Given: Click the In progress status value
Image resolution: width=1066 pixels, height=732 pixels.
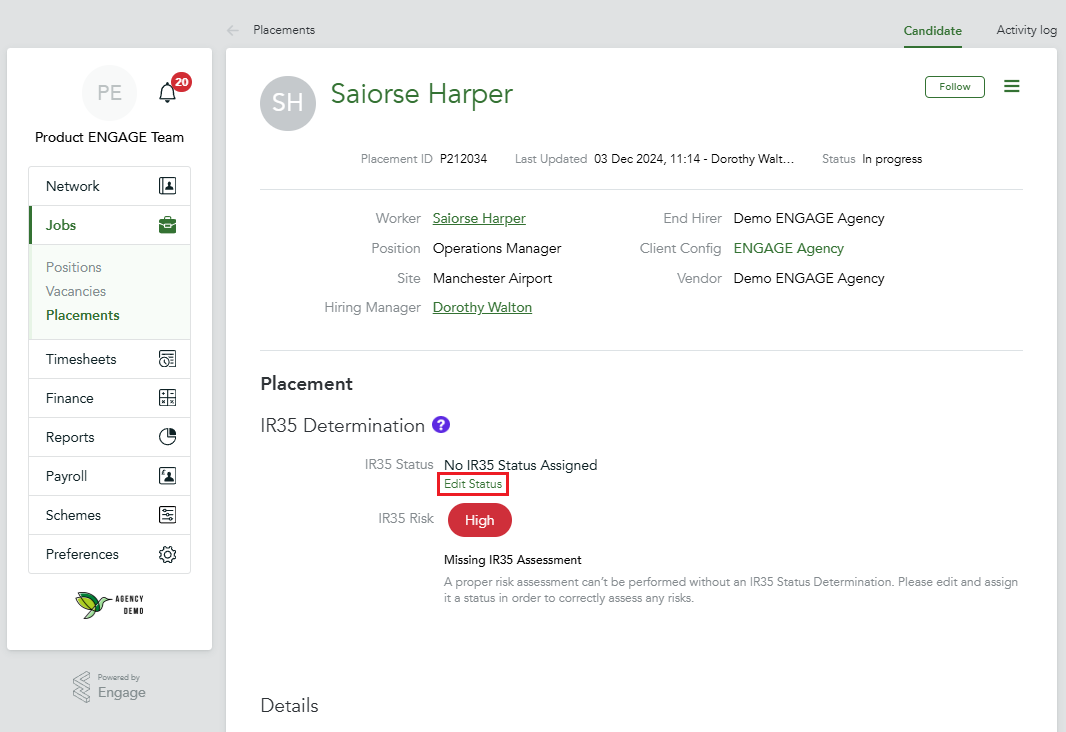Looking at the screenshot, I should coord(892,159).
